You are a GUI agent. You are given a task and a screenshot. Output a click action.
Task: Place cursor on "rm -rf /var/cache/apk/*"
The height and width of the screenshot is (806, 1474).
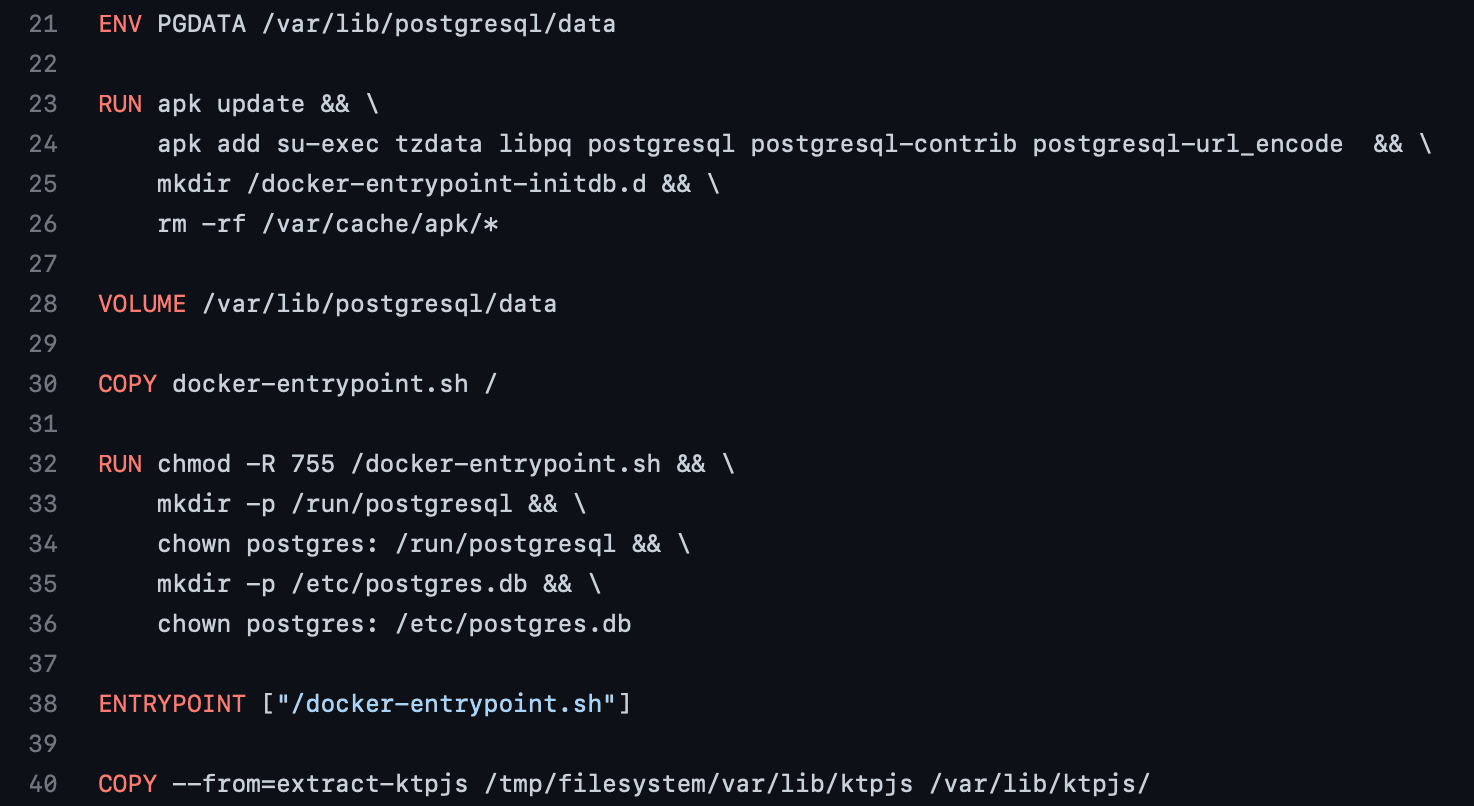pyautogui.click(x=327, y=224)
